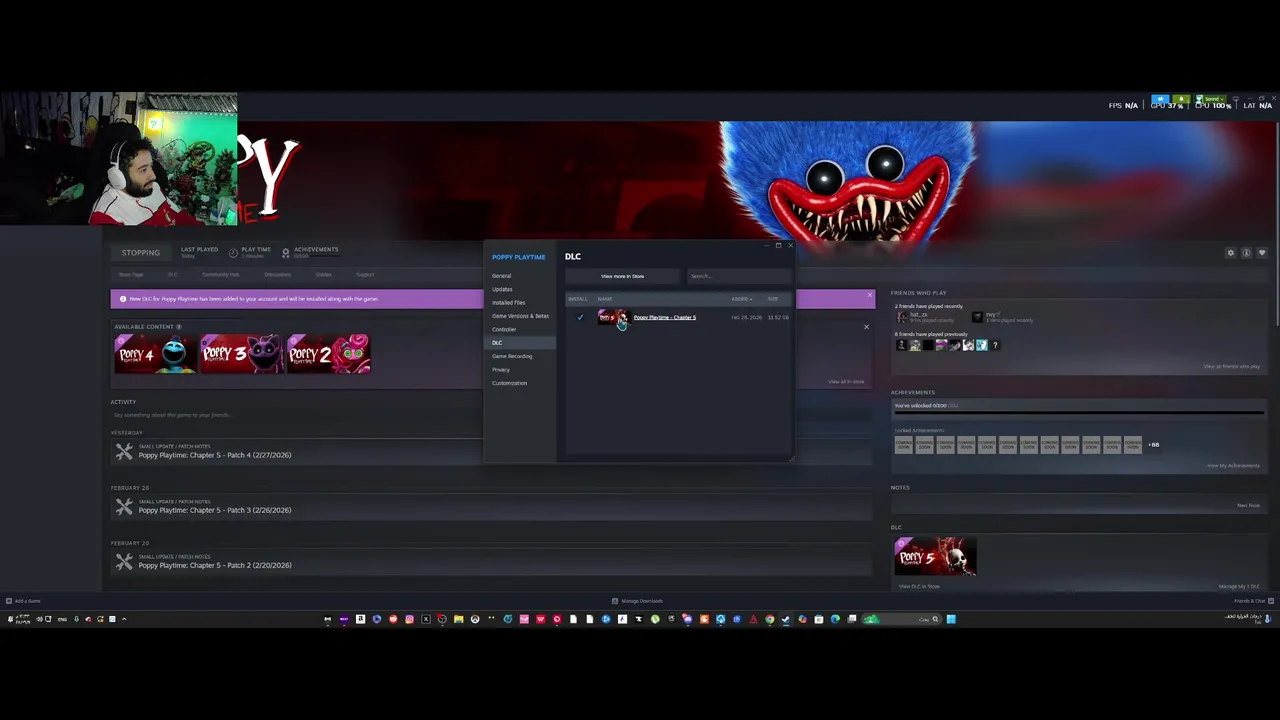1280x720 pixels.
Task: Toggle install checkbox for Poppy Playtime Chapter 5
Action: coord(580,317)
